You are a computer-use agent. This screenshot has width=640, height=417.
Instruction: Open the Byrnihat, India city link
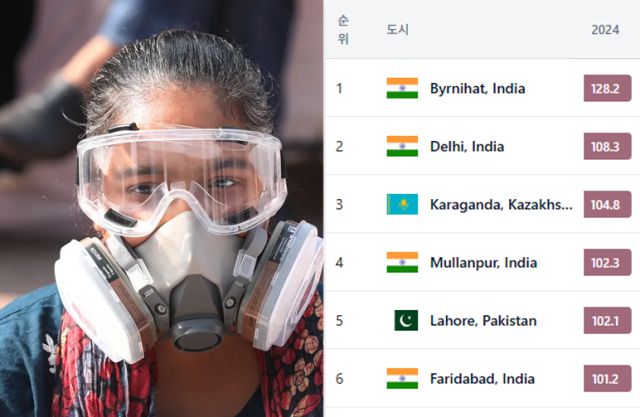(x=478, y=89)
